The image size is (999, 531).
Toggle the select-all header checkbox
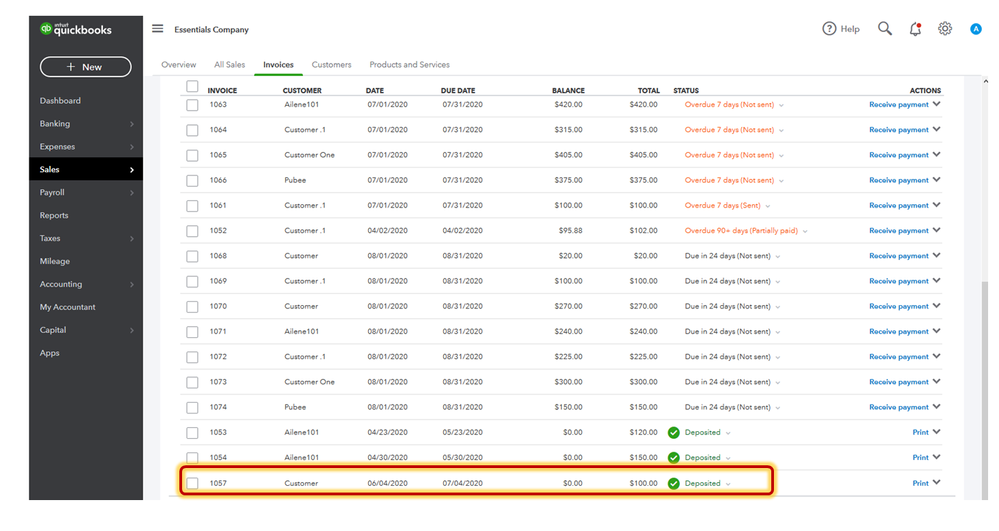[192, 86]
